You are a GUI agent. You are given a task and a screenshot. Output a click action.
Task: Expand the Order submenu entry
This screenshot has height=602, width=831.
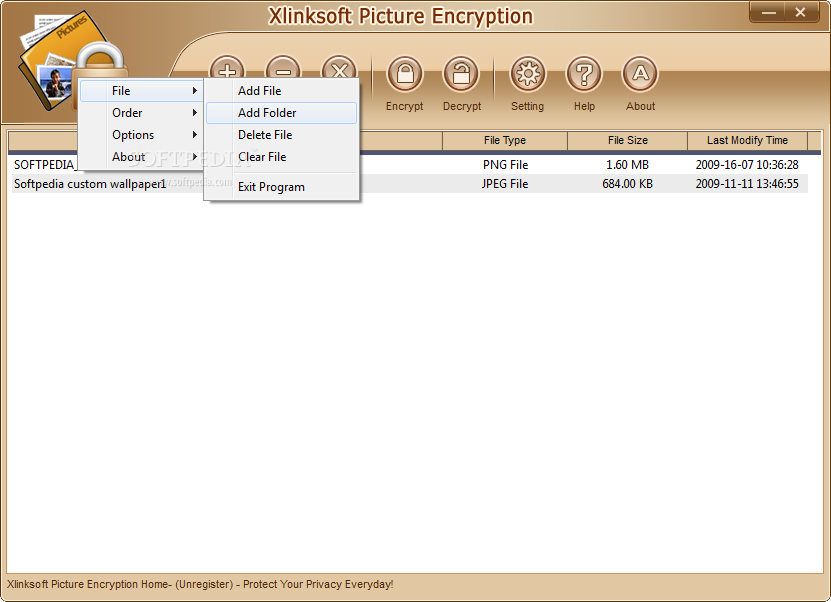[x=141, y=113]
